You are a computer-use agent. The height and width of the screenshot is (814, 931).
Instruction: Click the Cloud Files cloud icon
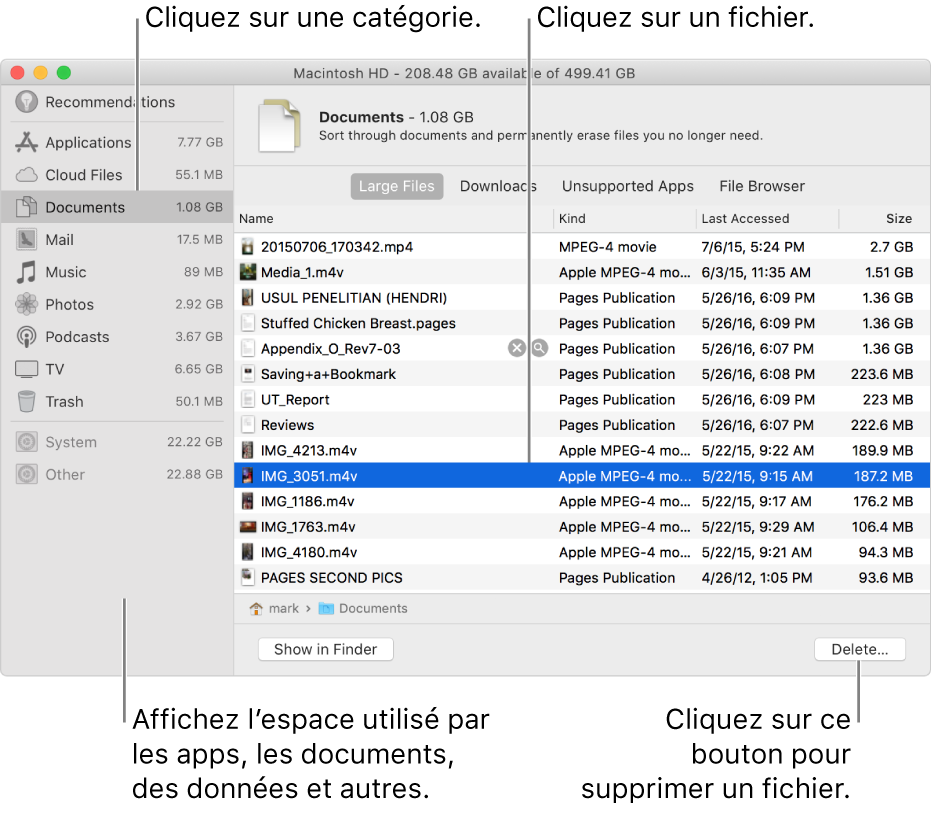(26, 175)
